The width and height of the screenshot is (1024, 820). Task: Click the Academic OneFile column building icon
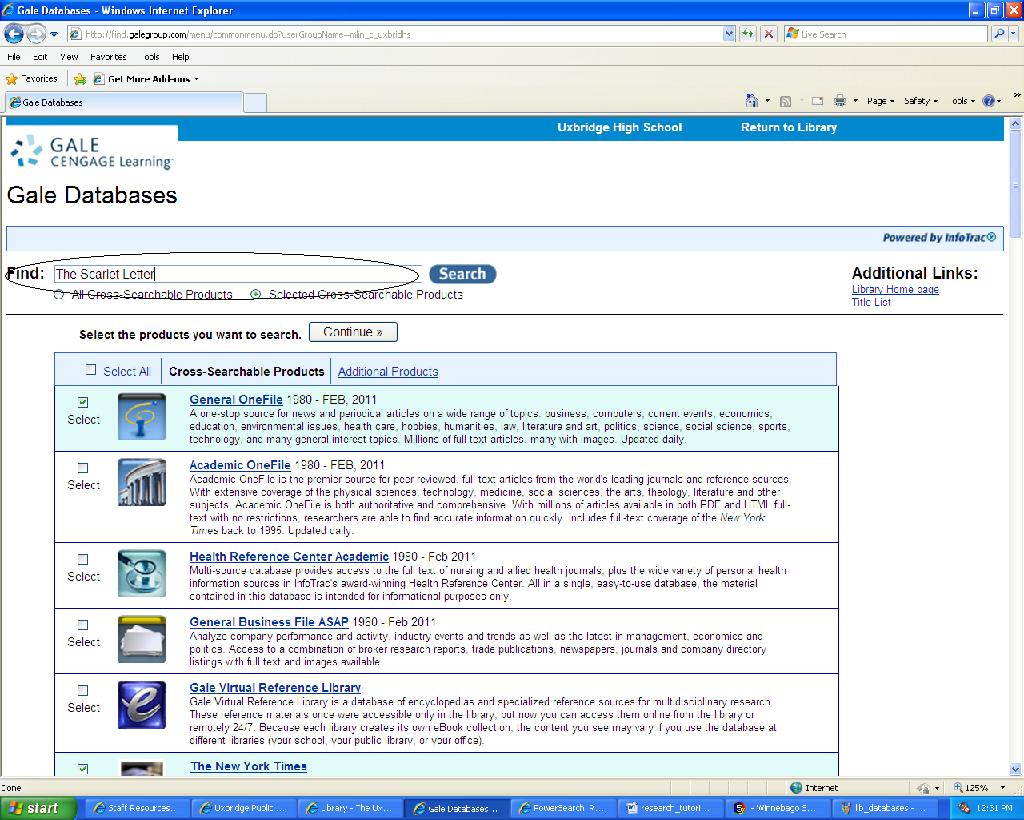(x=142, y=482)
